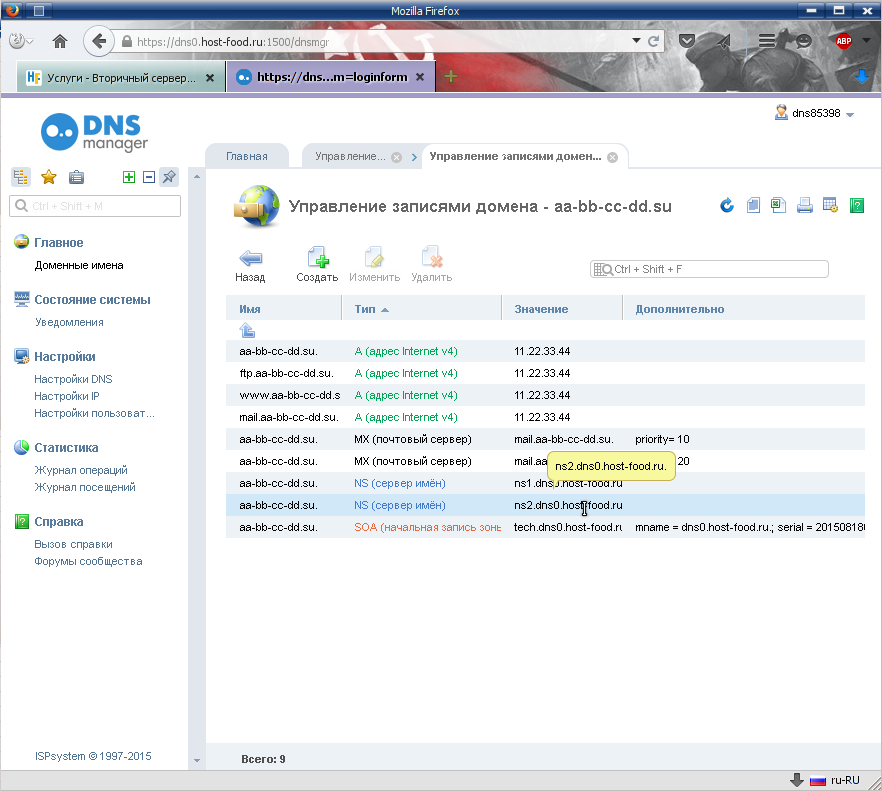Click the refresh icon in the page header

727,206
